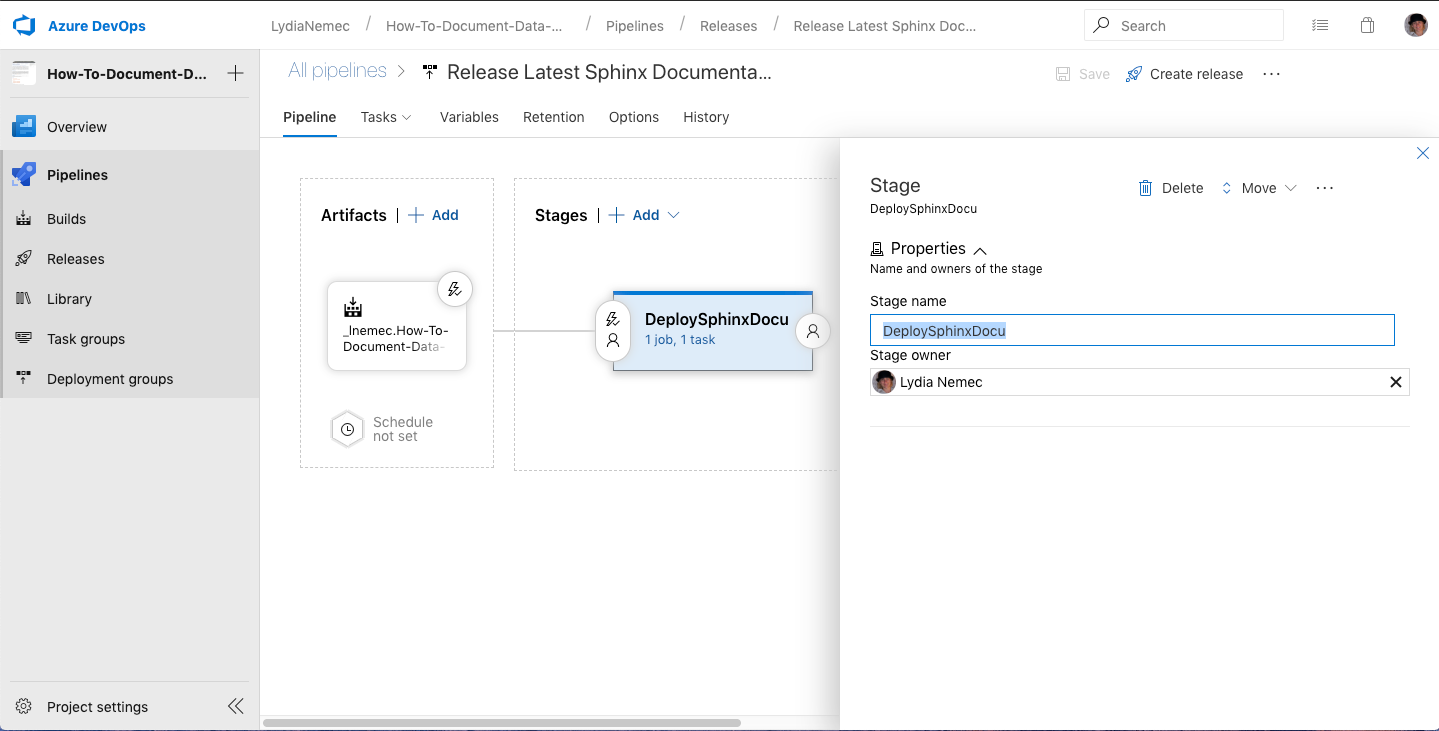
Task: Delete the stage using the trash icon
Action: coord(1145,187)
